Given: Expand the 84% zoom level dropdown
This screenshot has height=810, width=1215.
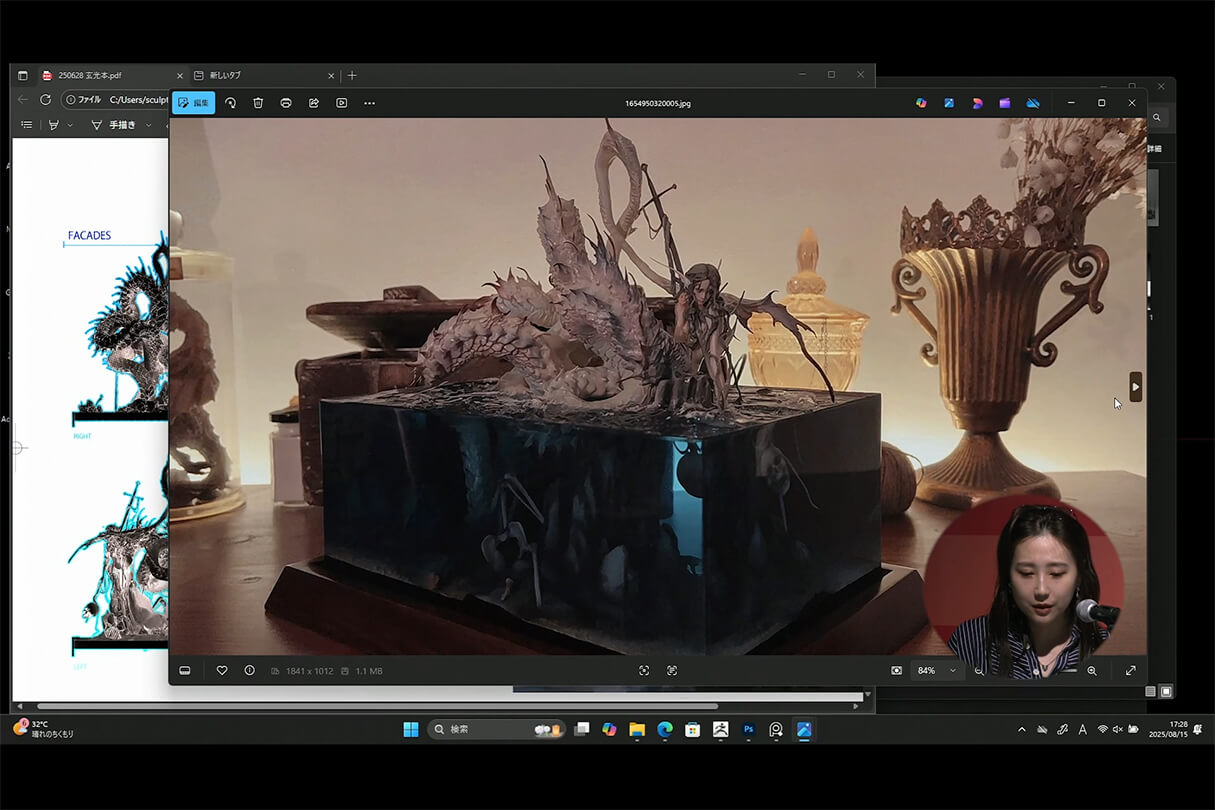Looking at the screenshot, I should point(952,671).
